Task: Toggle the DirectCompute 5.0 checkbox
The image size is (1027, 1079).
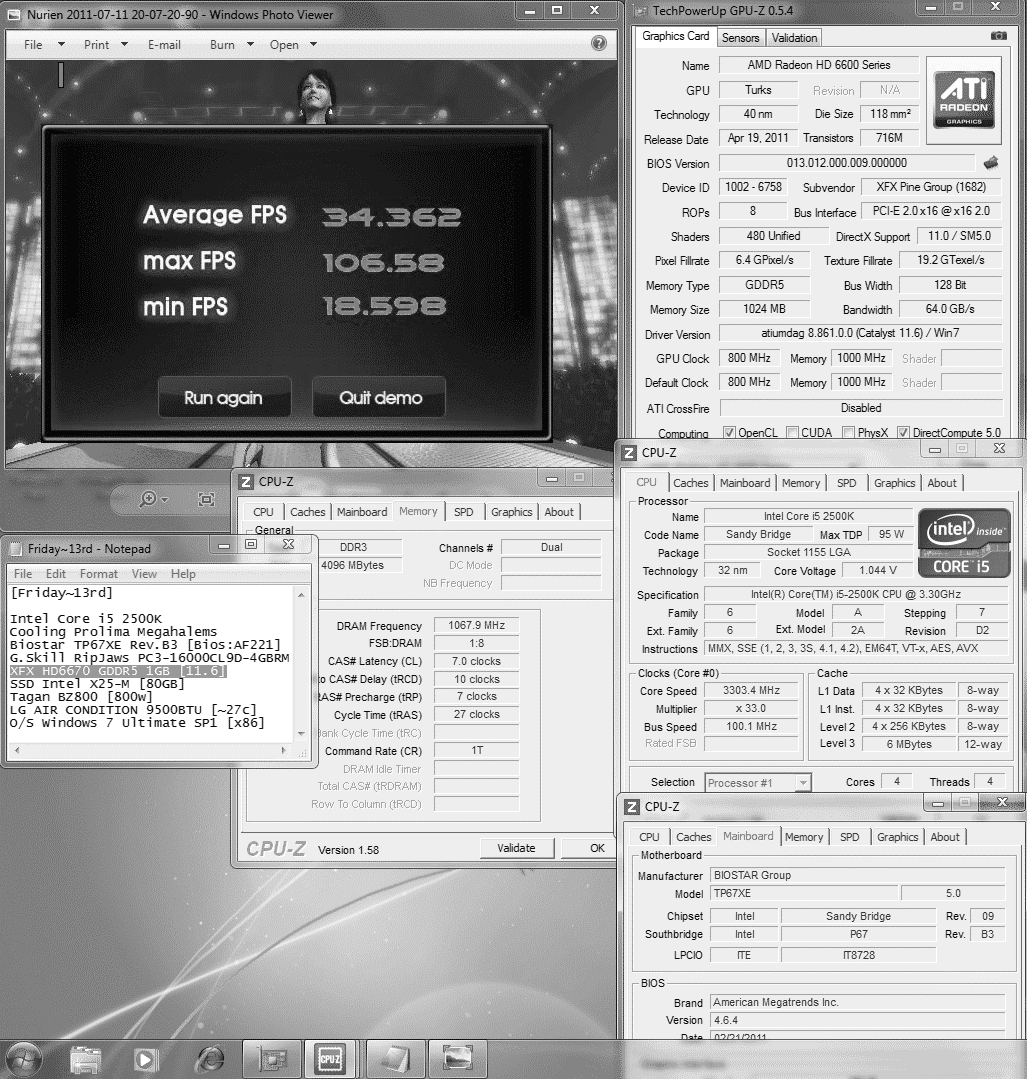Action: [x=904, y=432]
